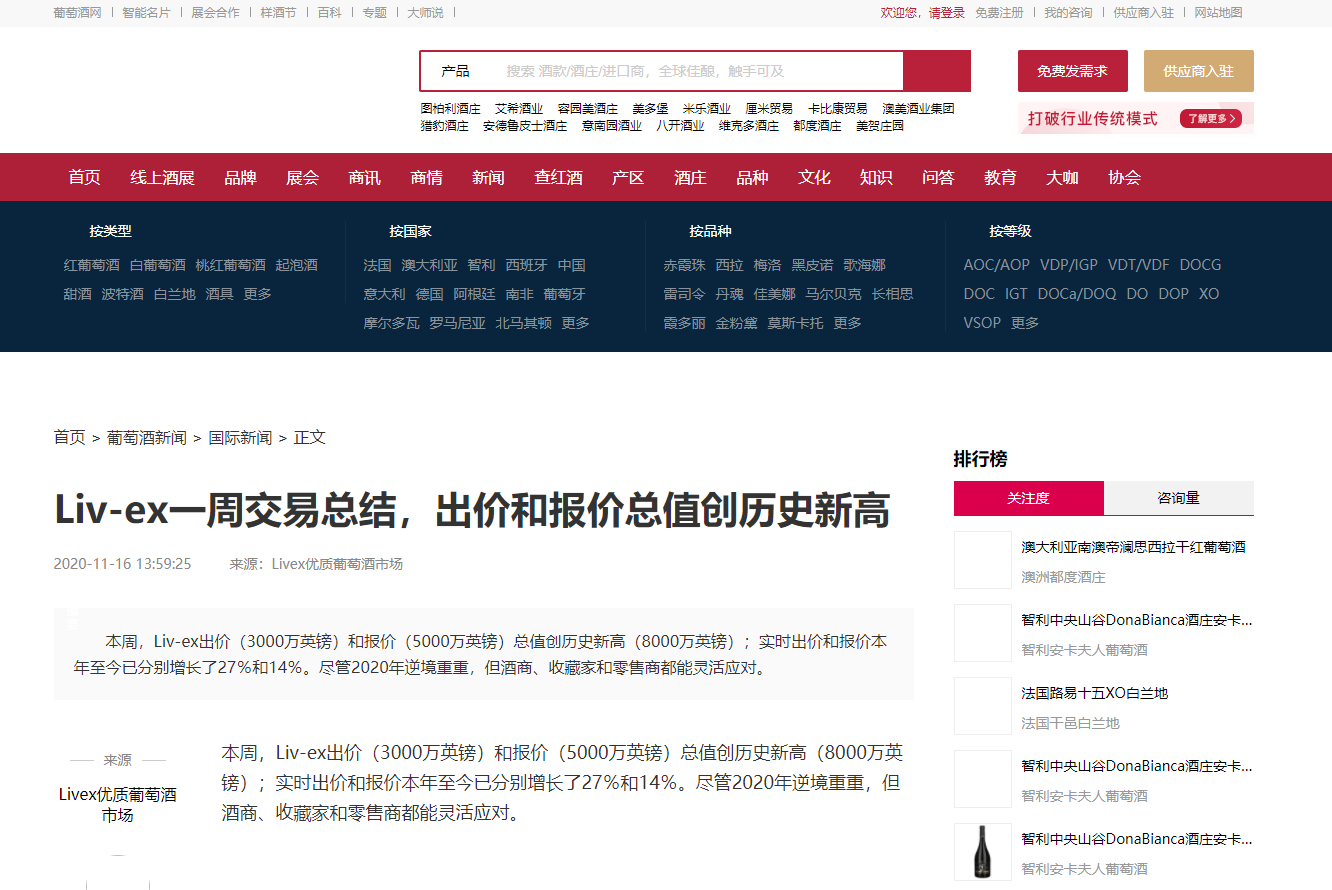Click 法国干邑白兰地 supplier text
Viewport: 1332px width, 890px height.
click(1070, 723)
